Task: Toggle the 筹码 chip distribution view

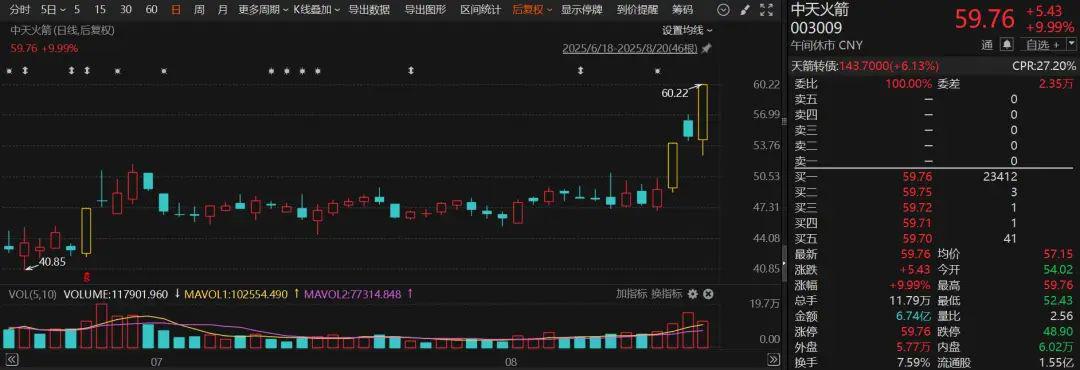Action: (683, 10)
